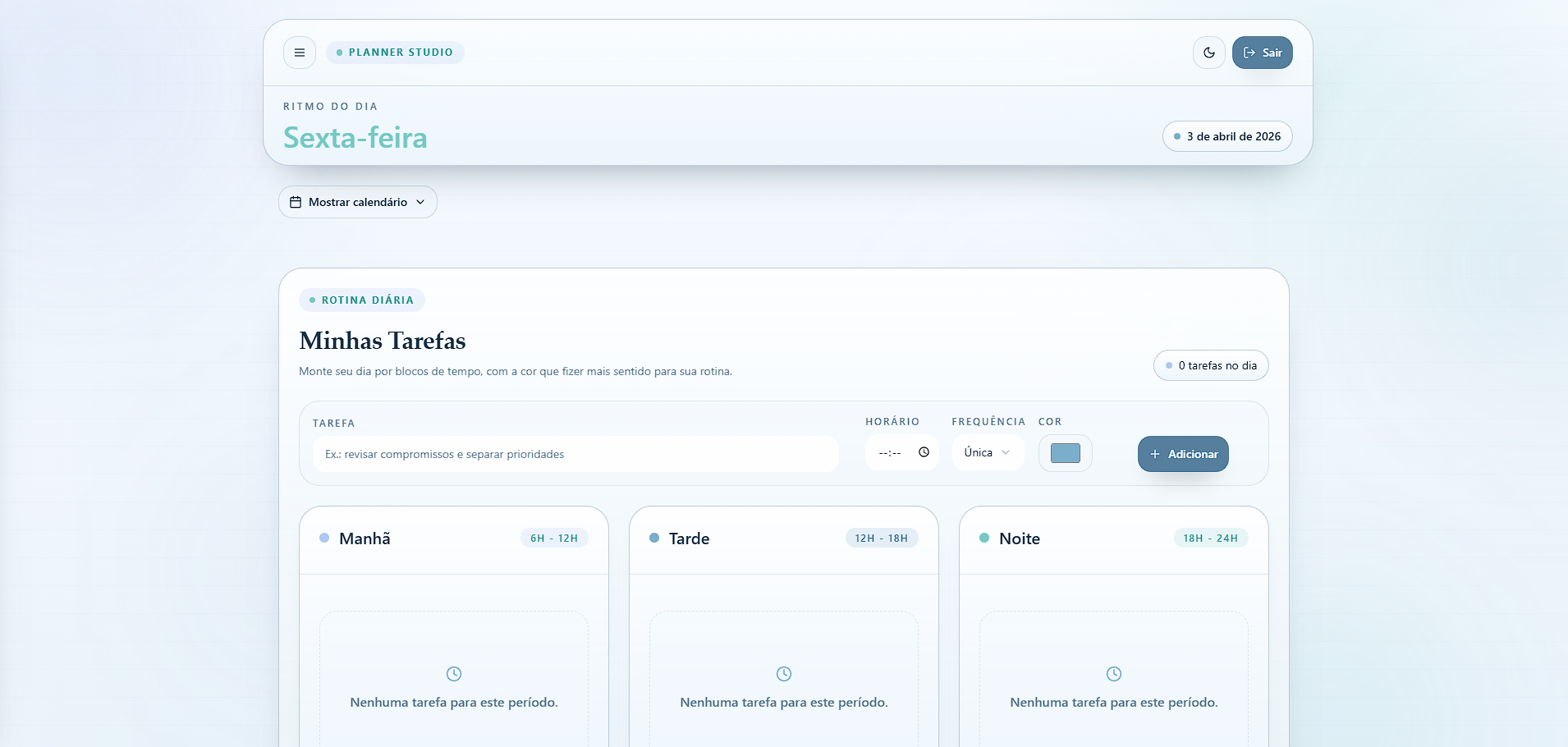This screenshot has width=1568, height=747.
Task: Click the 0 tarefas no dia counter
Action: click(x=1211, y=365)
